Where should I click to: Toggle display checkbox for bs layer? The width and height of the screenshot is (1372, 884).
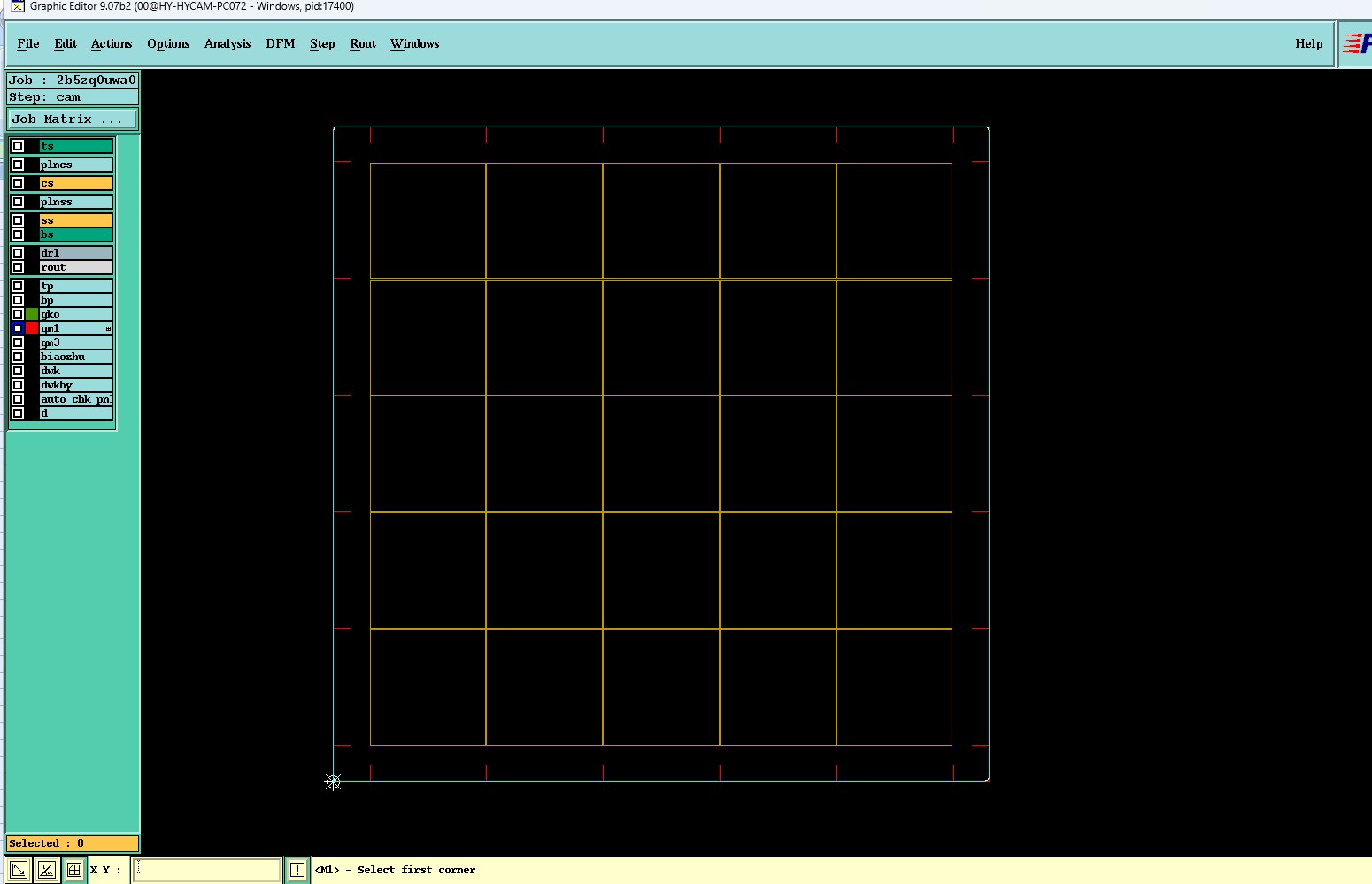coord(18,234)
